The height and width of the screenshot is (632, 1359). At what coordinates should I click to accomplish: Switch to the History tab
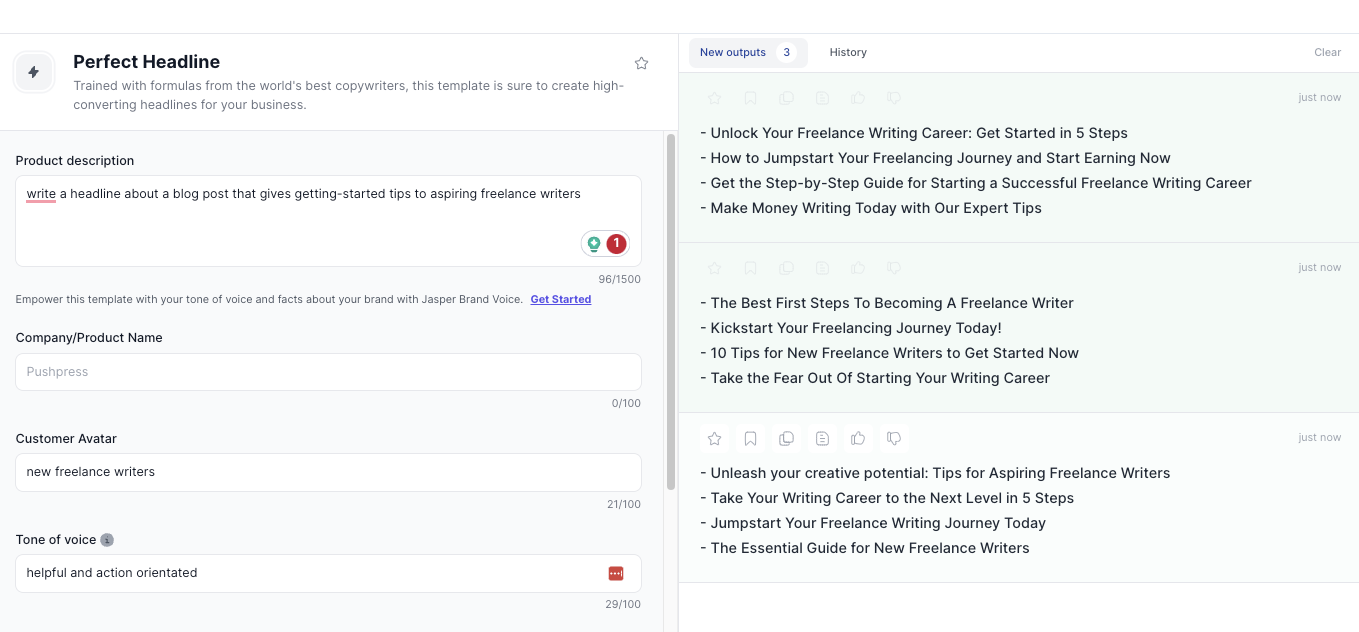coord(848,52)
